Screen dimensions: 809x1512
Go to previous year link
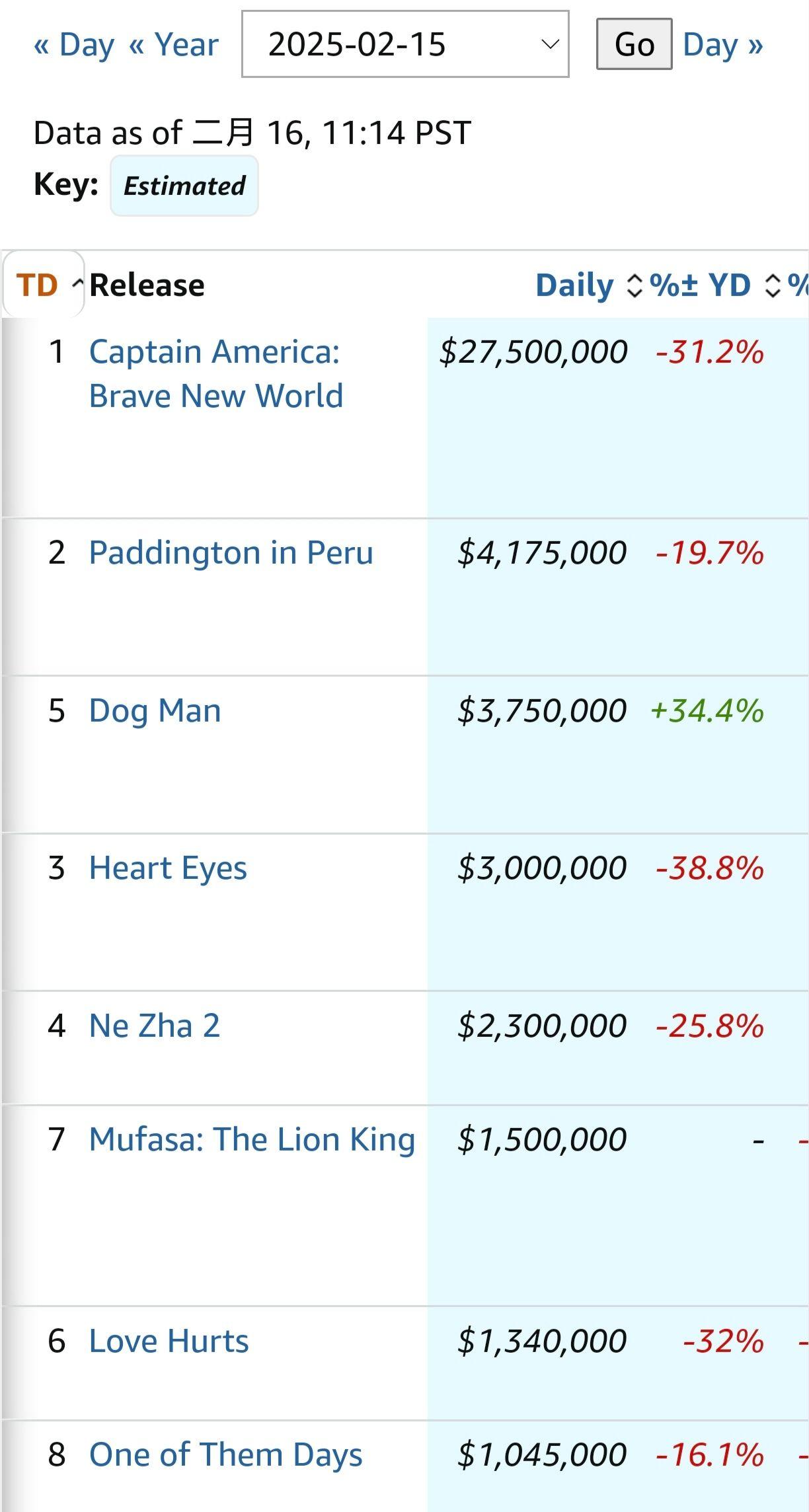[174, 45]
